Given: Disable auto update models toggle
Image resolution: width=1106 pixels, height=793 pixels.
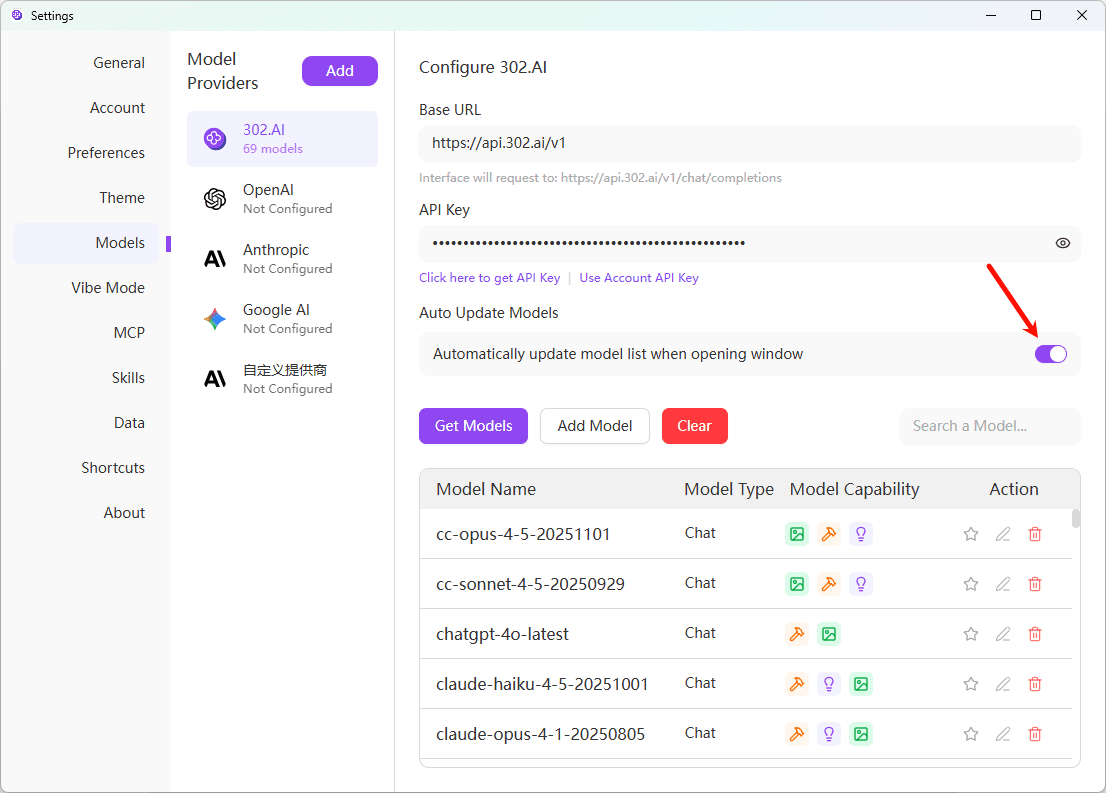Looking at the screenshot, I should (1050, 354).
